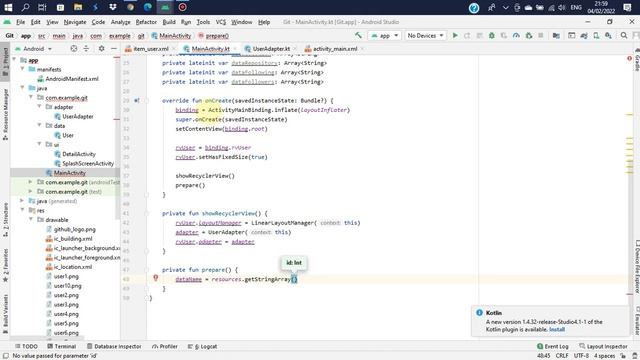Open the AVD Manager phone icon

pos(596,36)
